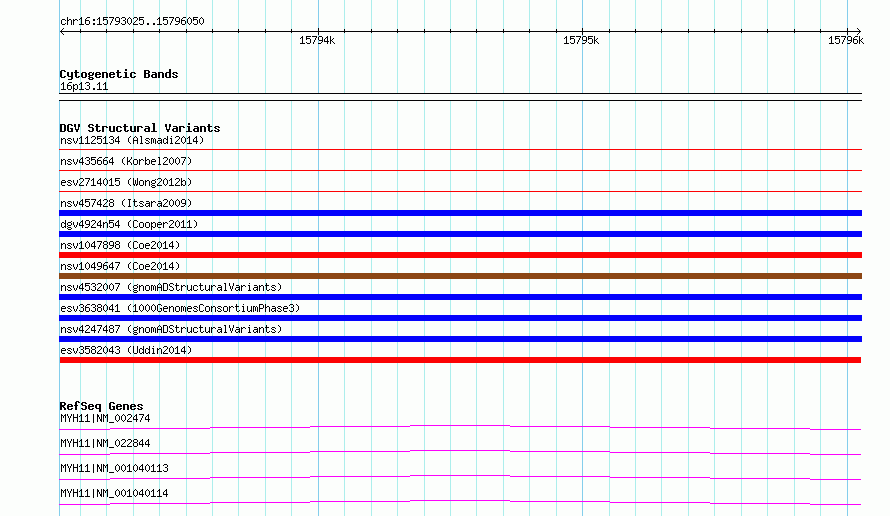Viewport: 890px width, 516px height.
Task: Click the brown bar under nsv1049647
Action: [460, 276]
